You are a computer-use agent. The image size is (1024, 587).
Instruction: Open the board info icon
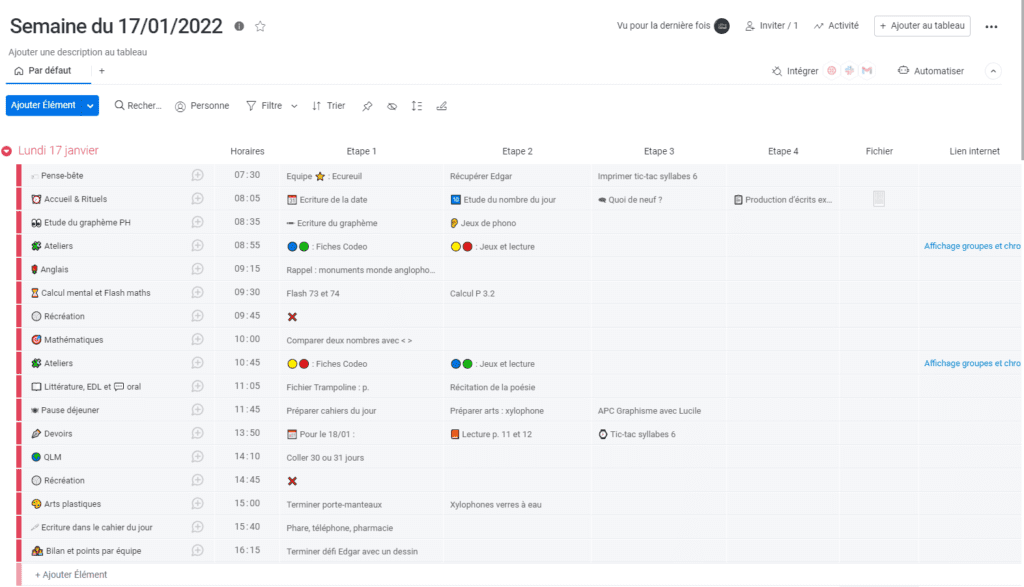point(239,27)
